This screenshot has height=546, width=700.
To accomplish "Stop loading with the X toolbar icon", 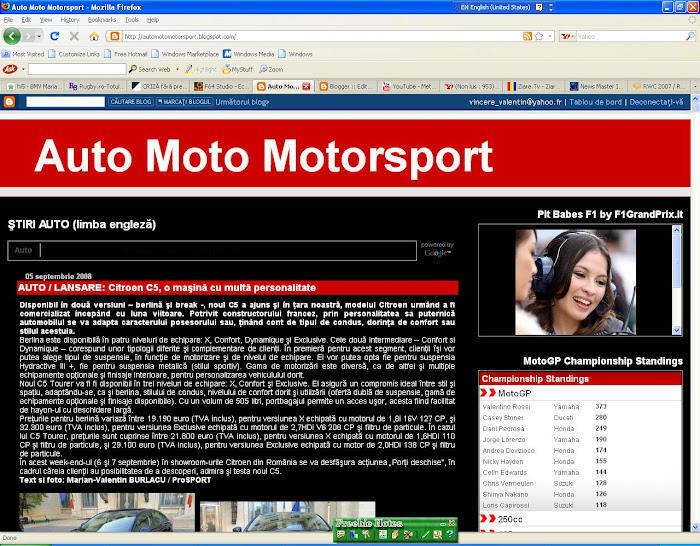I will (74, 36).
